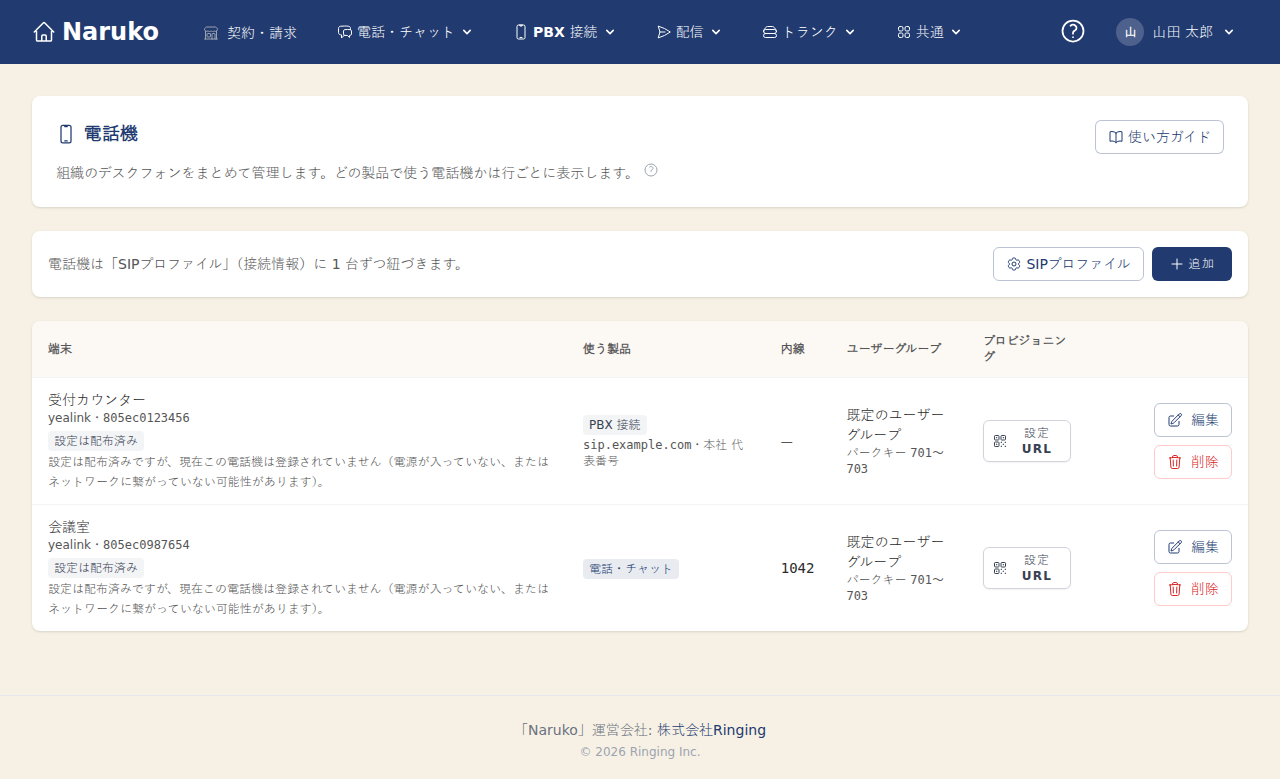
Task: Click the info icon beside the description
Action: (x=651, y=170)
